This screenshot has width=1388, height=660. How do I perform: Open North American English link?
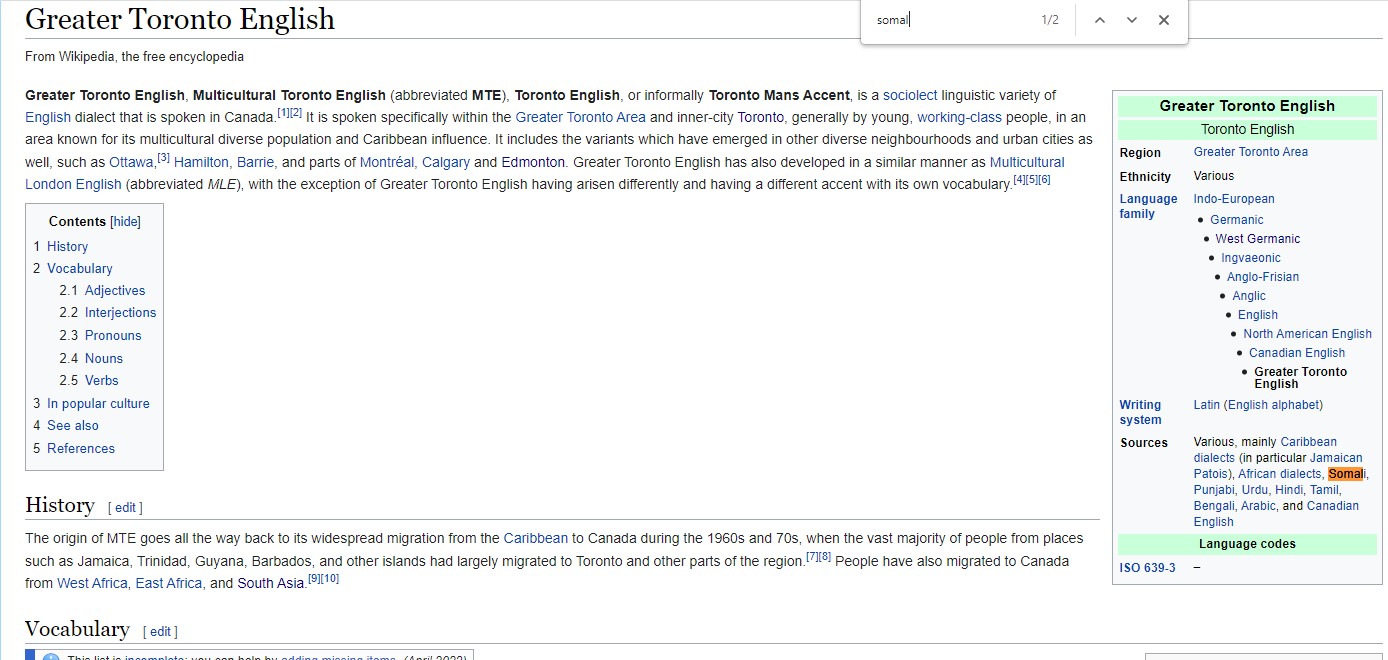[x=1308, y=334]
